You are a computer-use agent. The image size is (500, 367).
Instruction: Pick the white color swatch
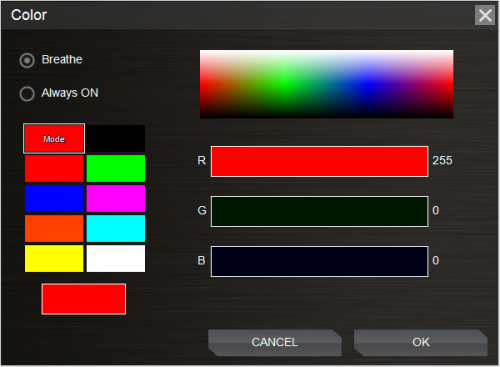(x=116, y=258)
